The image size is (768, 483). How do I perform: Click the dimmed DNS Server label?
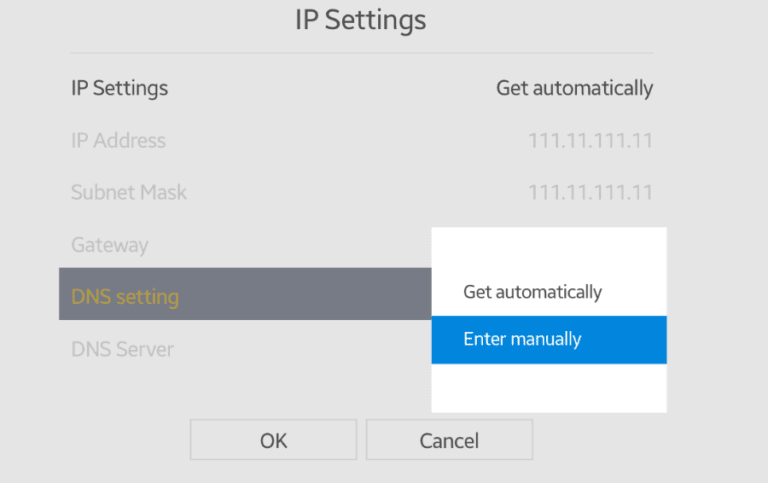[122, 349]
